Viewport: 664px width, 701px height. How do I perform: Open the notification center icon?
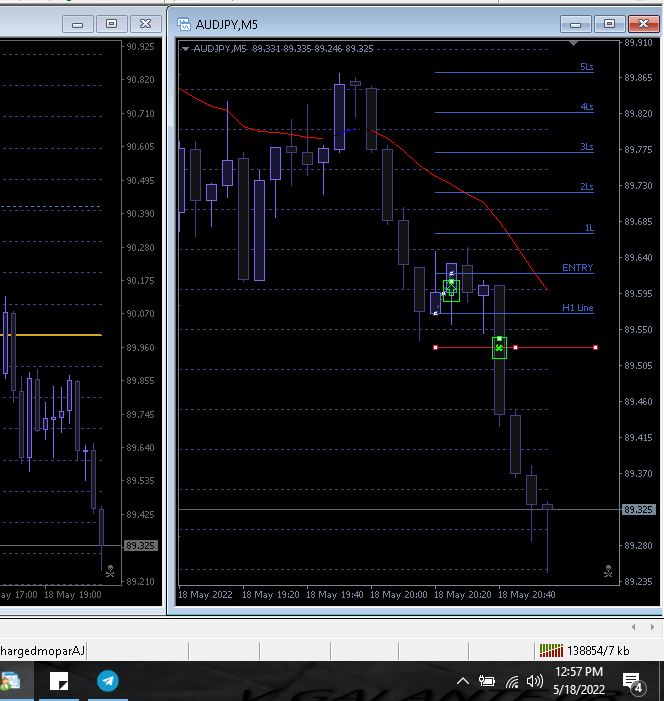click(x=633, y=682)
